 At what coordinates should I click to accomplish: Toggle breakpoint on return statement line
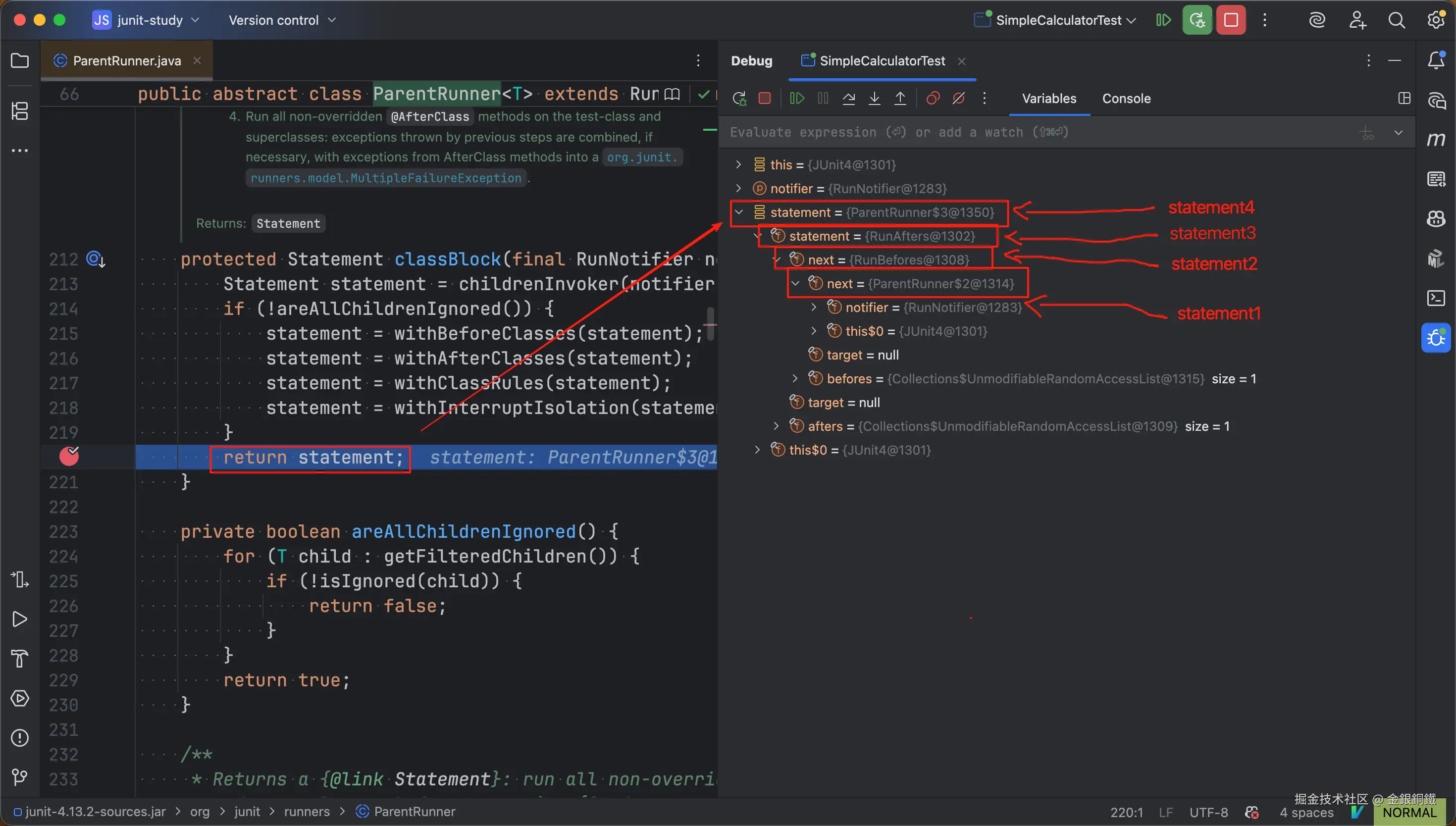pos(69,457)
